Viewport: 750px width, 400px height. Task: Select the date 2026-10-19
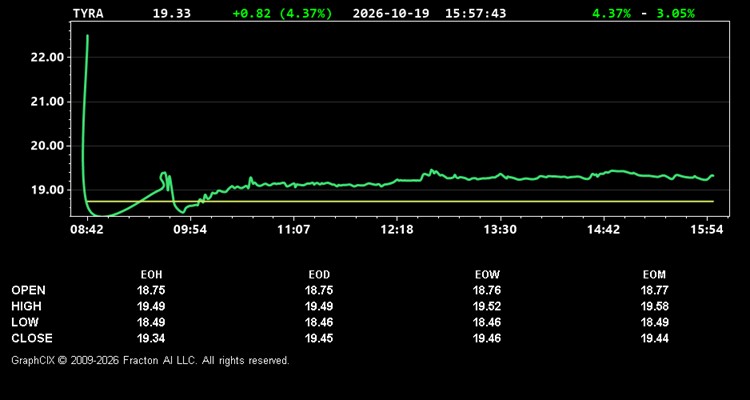[393, 13]
